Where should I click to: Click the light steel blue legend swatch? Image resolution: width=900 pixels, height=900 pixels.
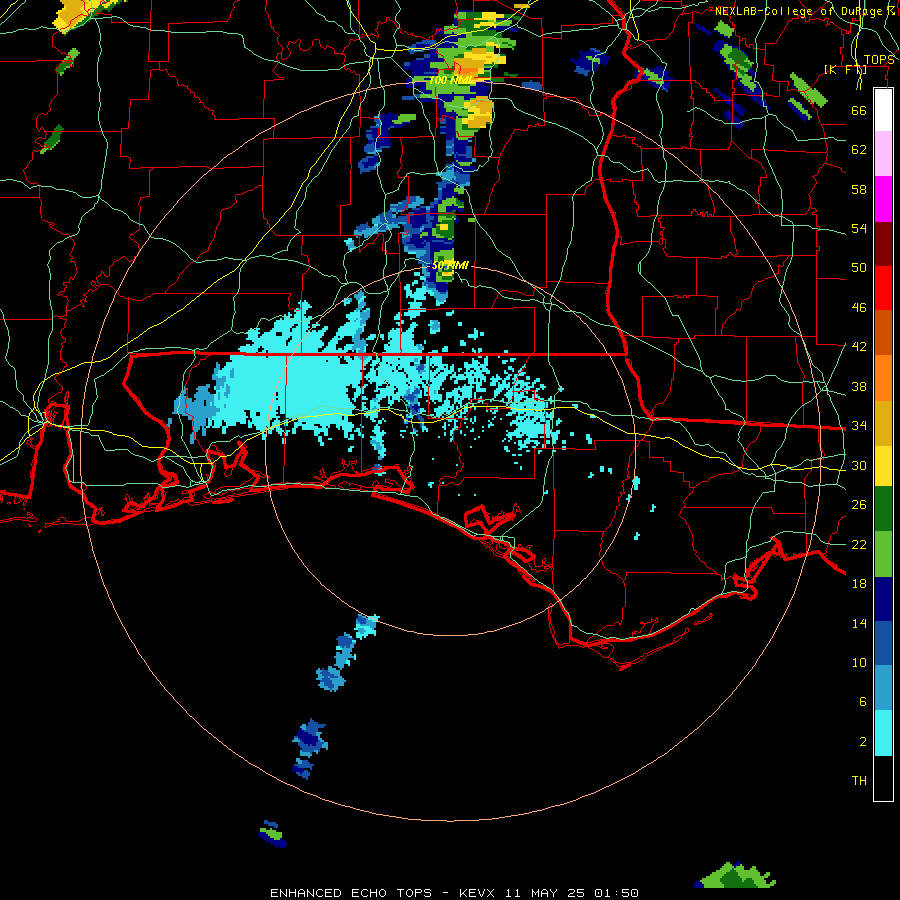883,688
